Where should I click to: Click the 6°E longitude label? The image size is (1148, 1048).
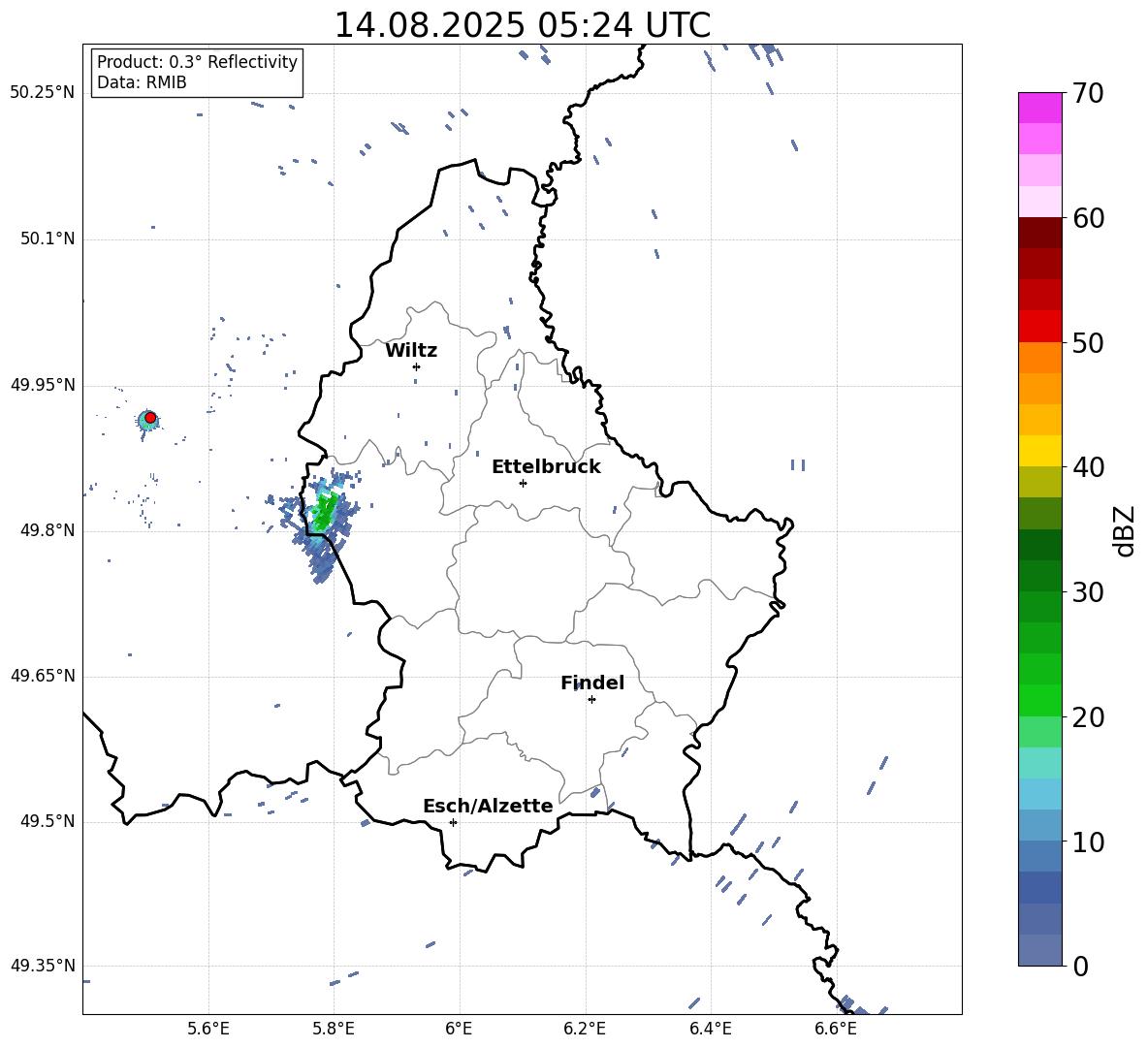click(x=459, y=1029)
